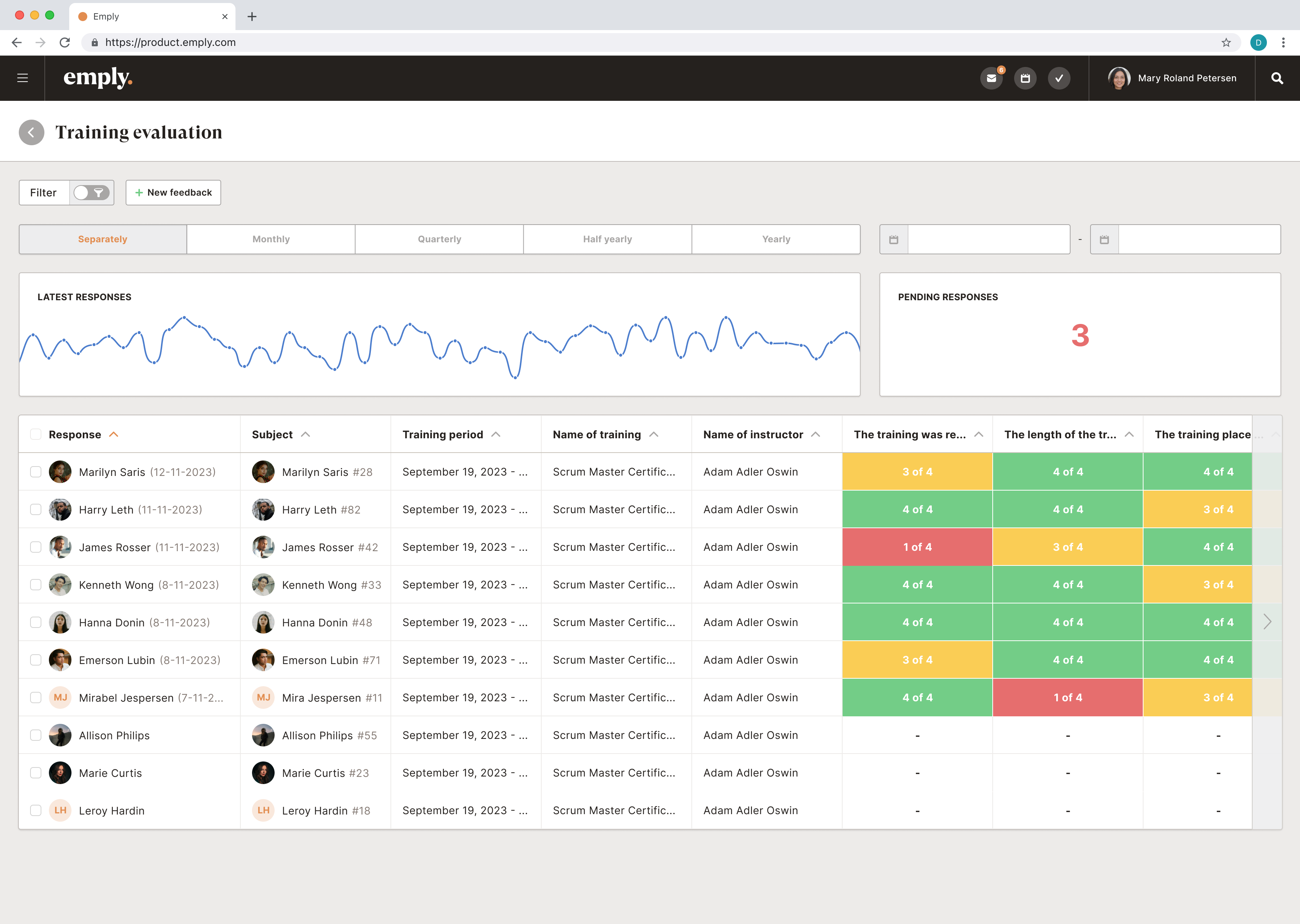Screen dimensions: 1300x924
Task: Open the calendar icon in the top bar
Action: 1026,78
